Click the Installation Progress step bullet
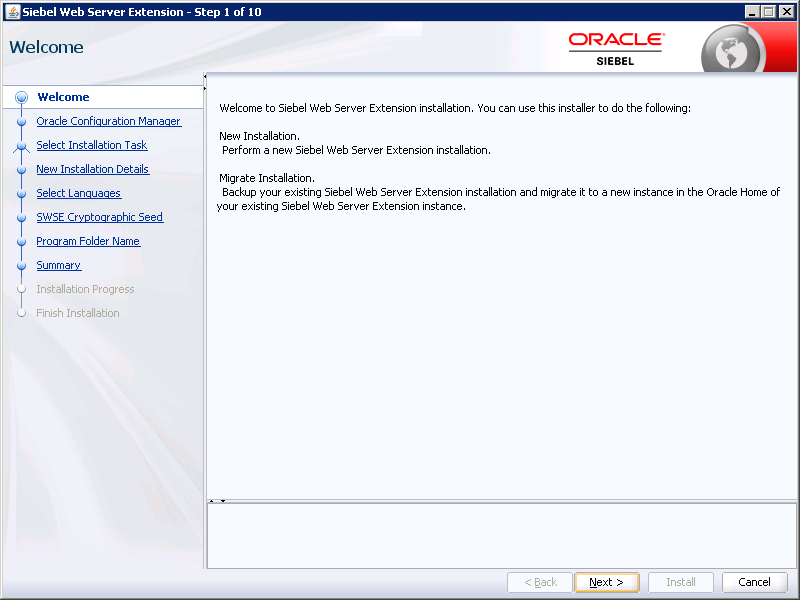 pyautogui.click(x=21, y=289)
